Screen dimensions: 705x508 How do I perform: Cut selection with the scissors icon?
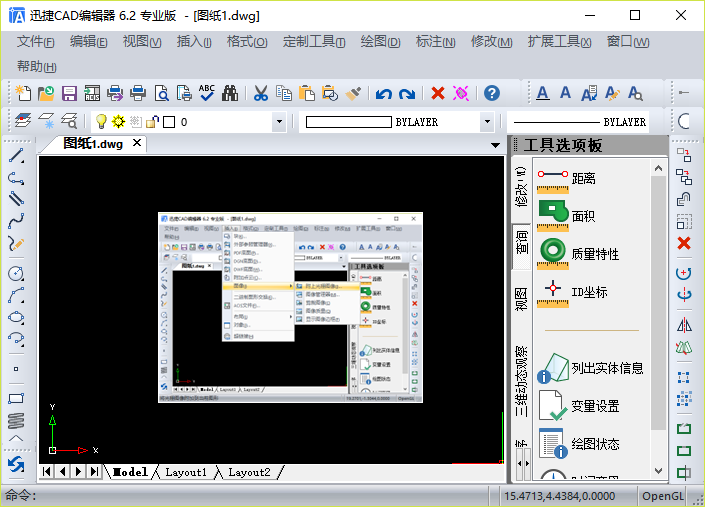[261, 94]
